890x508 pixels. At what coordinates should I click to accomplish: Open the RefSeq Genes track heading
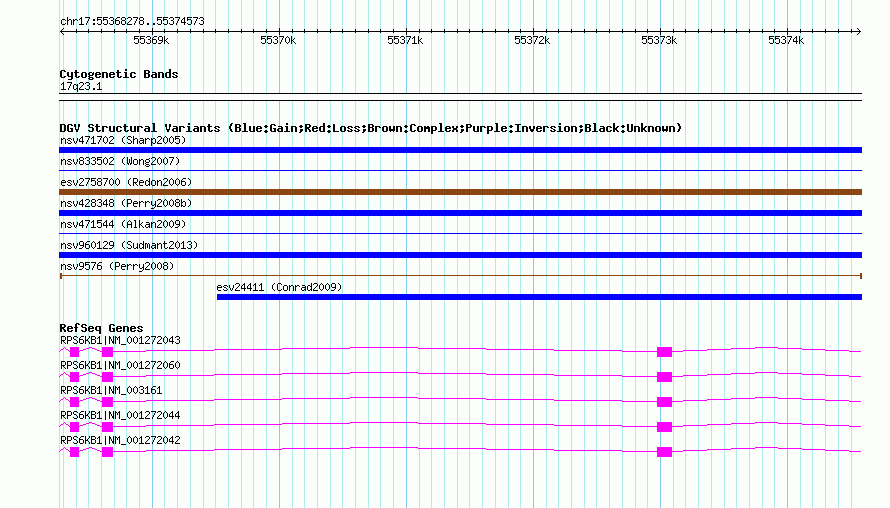101,328
